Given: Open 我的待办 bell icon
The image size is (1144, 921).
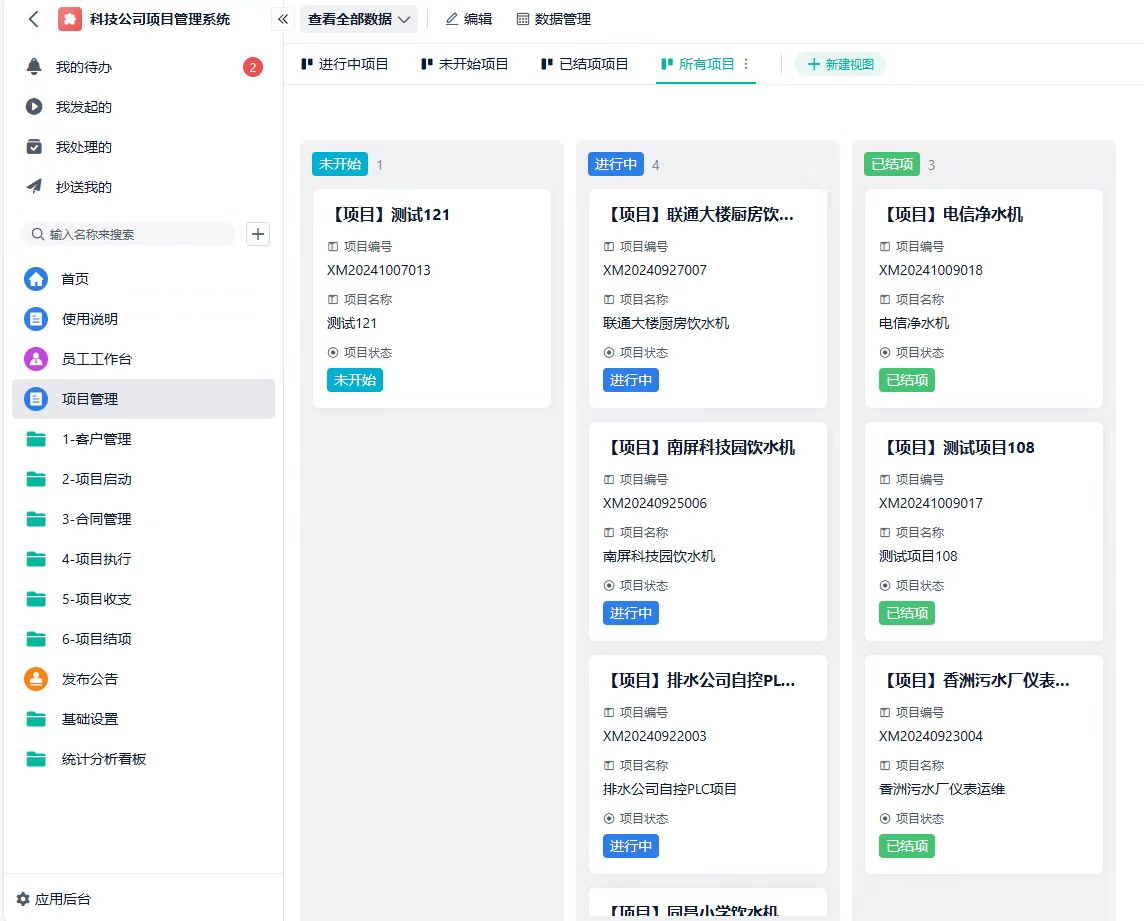Looking at the screenshot, I should (x=34, y=66).
